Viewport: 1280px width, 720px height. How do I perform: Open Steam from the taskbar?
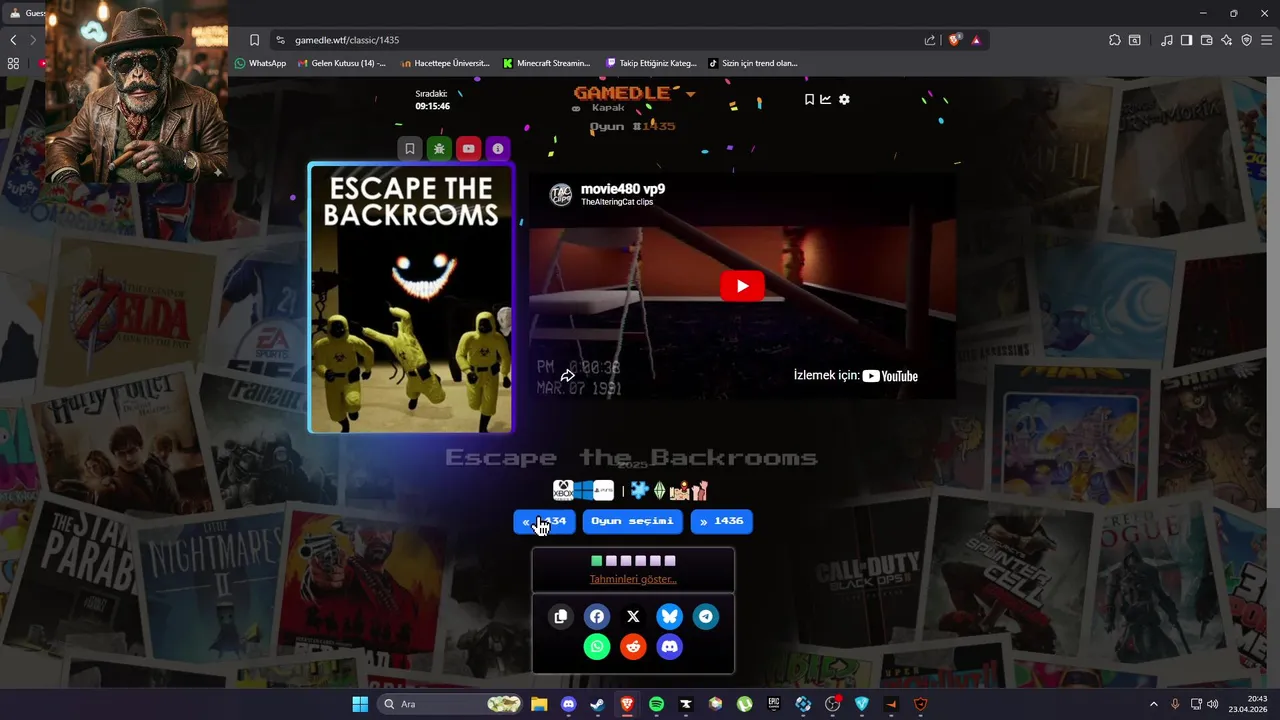(598, 704)
